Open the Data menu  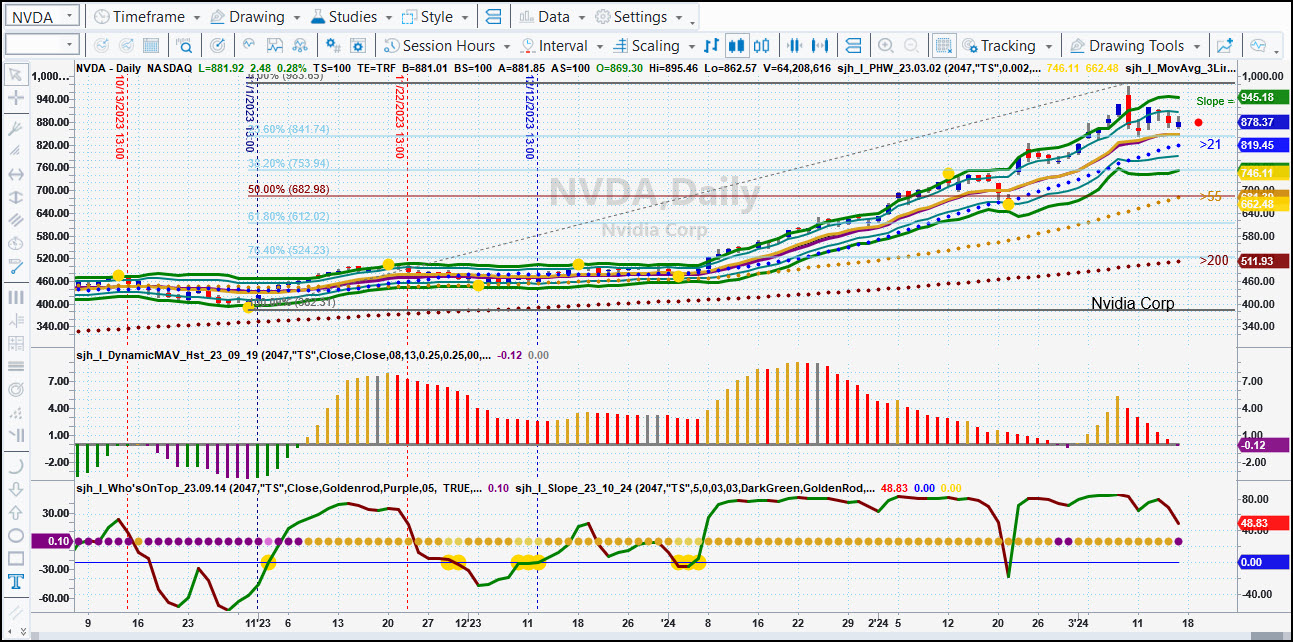pyautogui.click(x=553, y=17)
